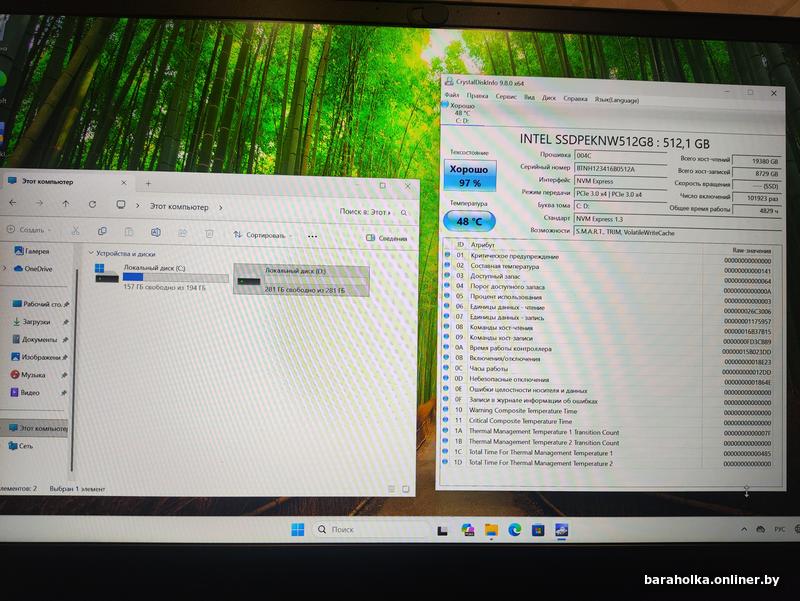Switch to details list view icon in Explorer status bar
Viewport: 800px width, 601px height.
coord(391,489)
